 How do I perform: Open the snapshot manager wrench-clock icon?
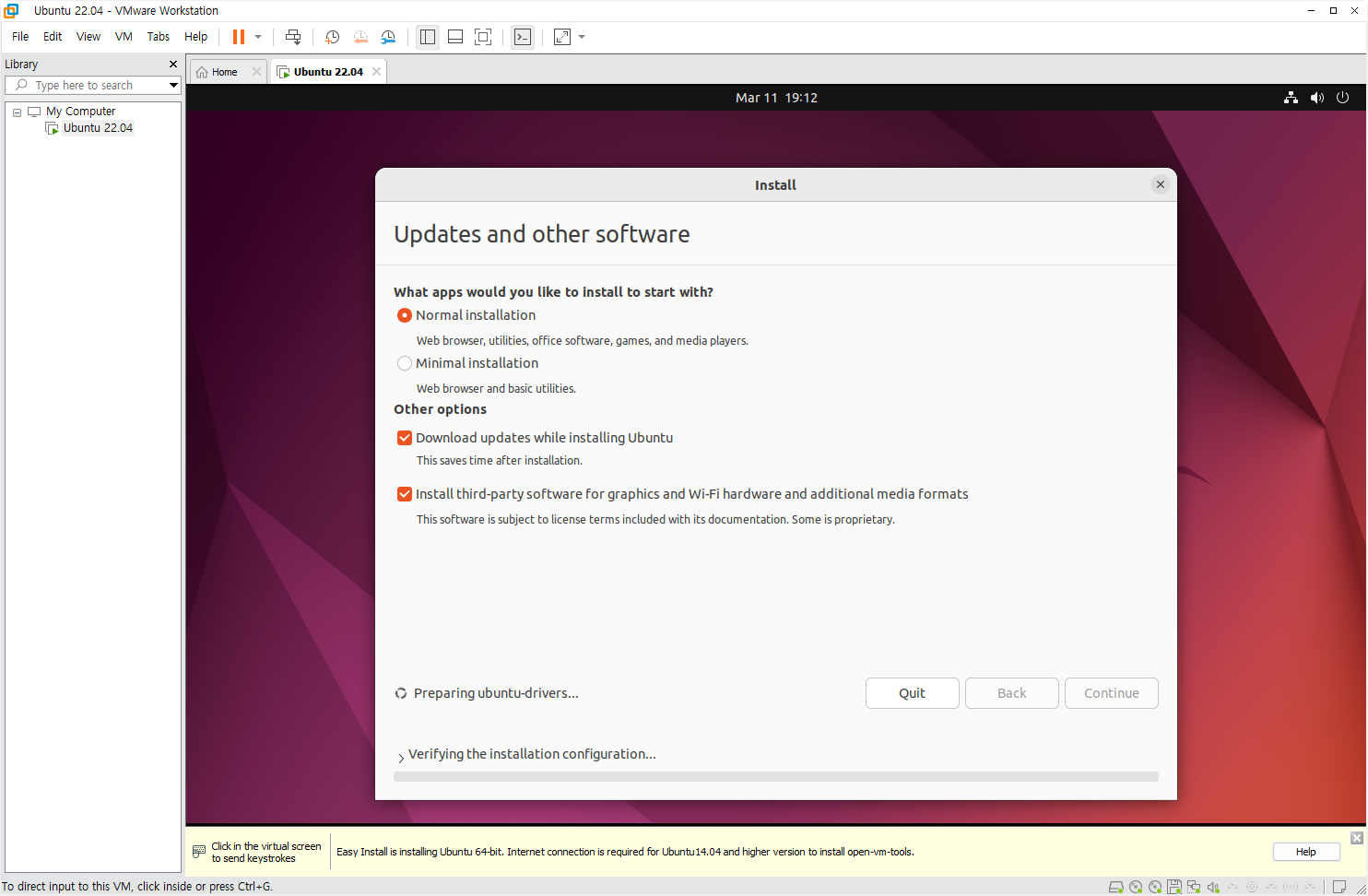(x=388, y=37)
